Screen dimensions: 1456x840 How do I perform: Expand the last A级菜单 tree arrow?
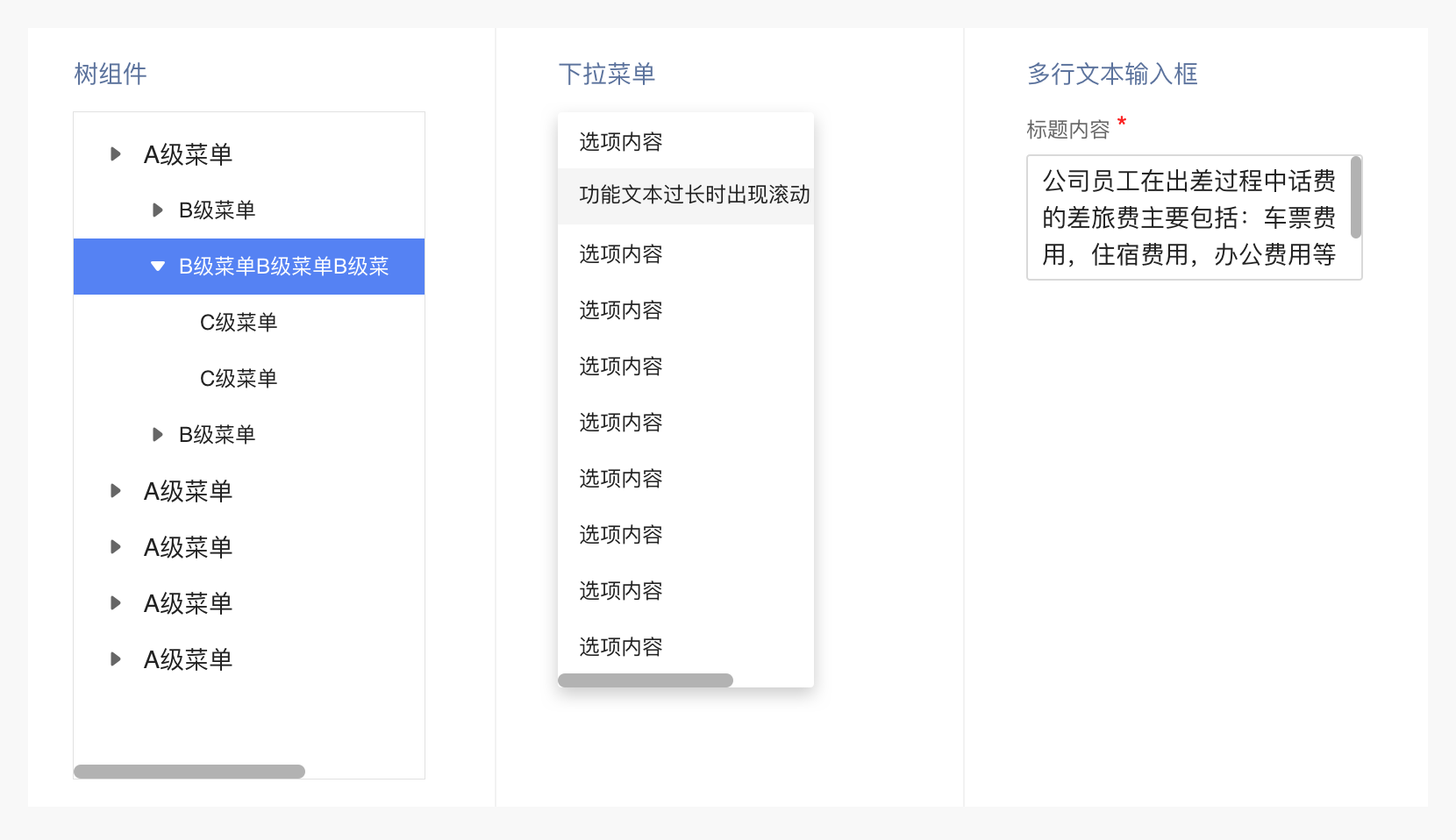coord(115,659)
